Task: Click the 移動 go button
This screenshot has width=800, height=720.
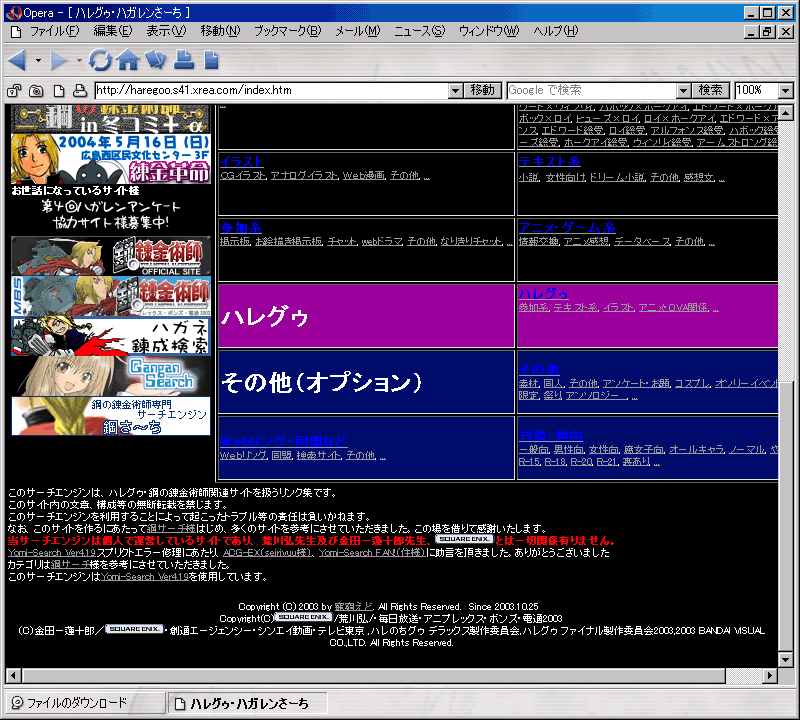Action: [x=482, y=90]
